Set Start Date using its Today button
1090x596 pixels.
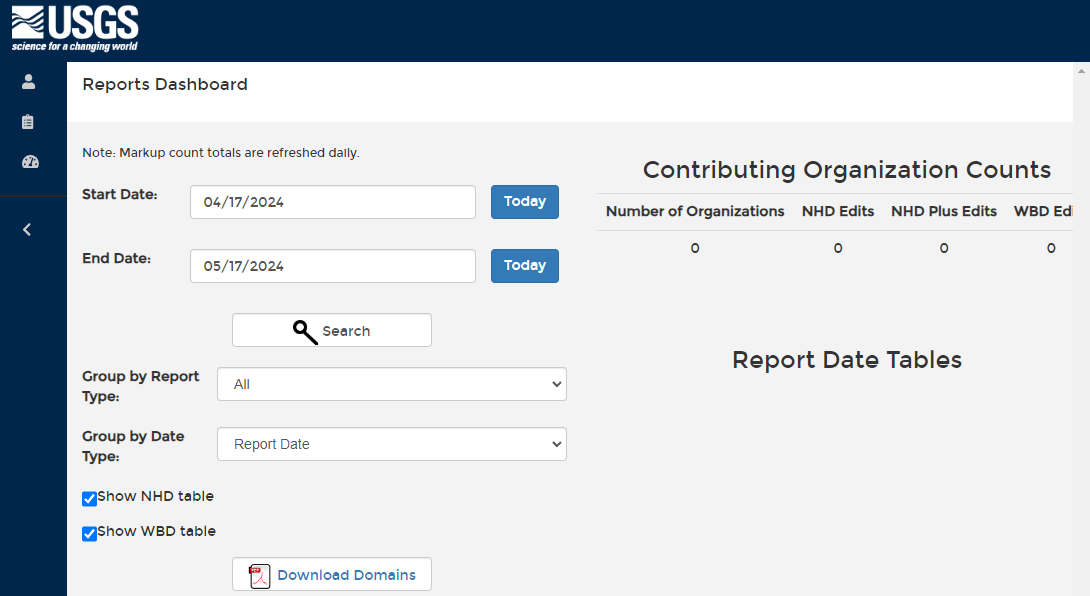coord(524,202)
